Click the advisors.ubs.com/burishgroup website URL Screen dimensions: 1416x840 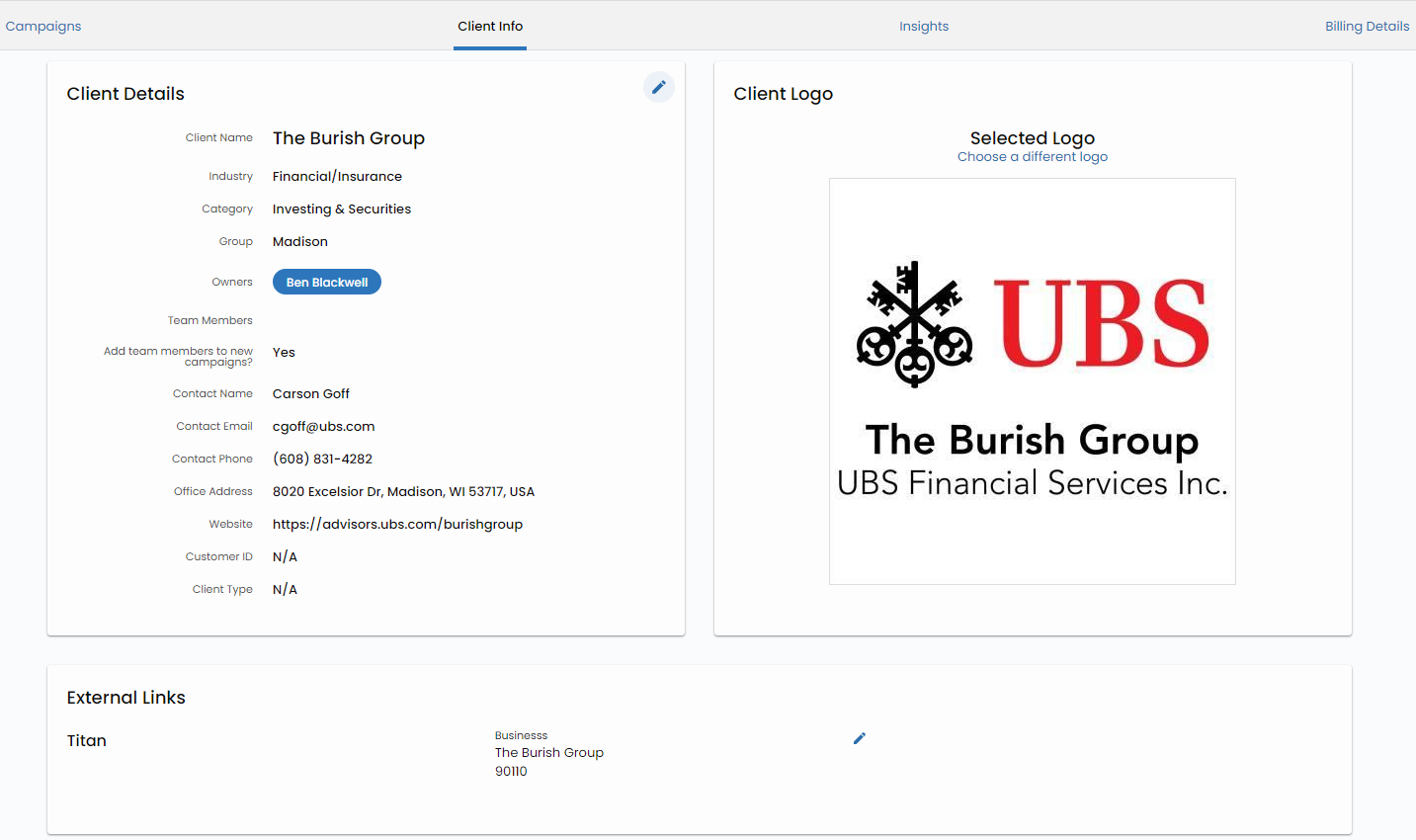[397, 524]
